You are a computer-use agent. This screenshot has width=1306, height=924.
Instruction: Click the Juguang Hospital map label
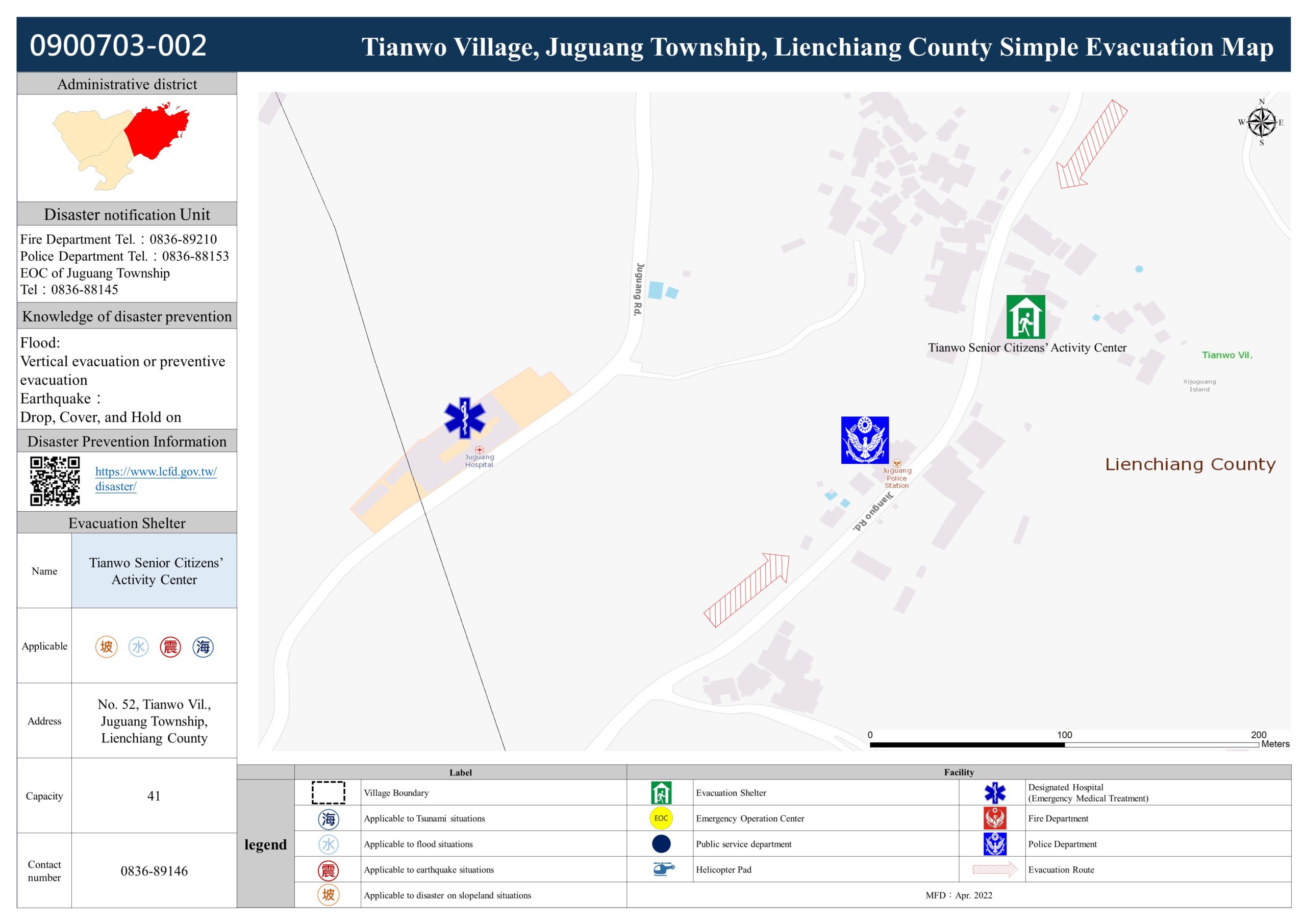point(479,460)
